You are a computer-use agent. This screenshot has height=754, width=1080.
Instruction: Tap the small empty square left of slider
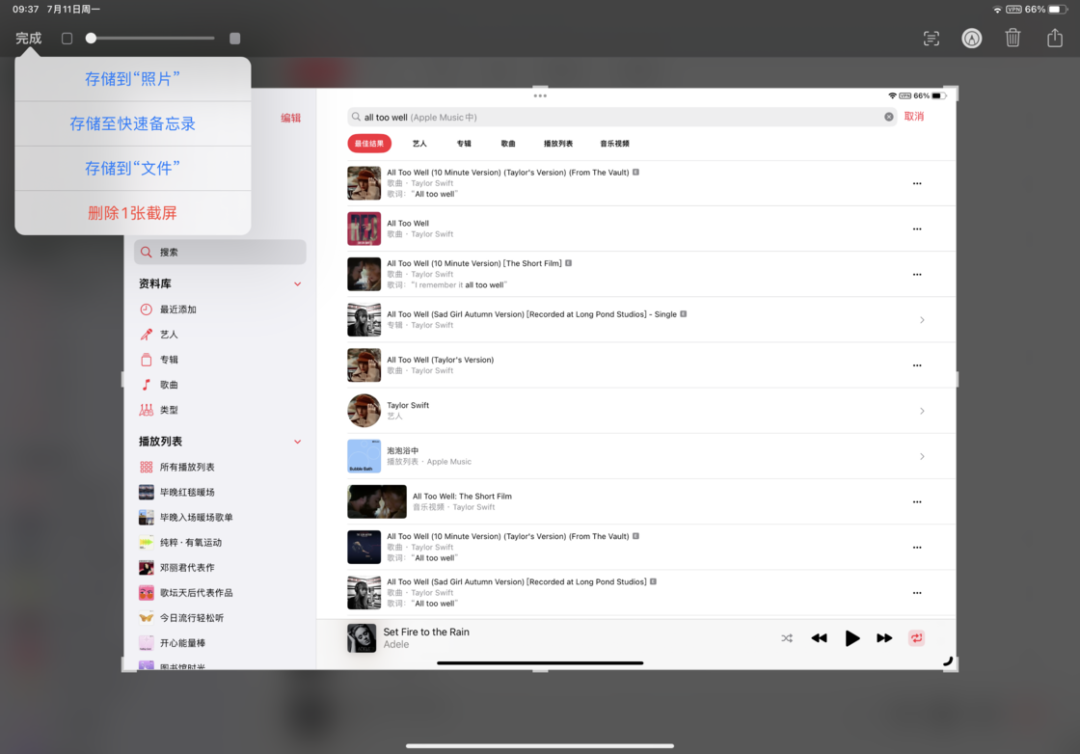(67, 39)
